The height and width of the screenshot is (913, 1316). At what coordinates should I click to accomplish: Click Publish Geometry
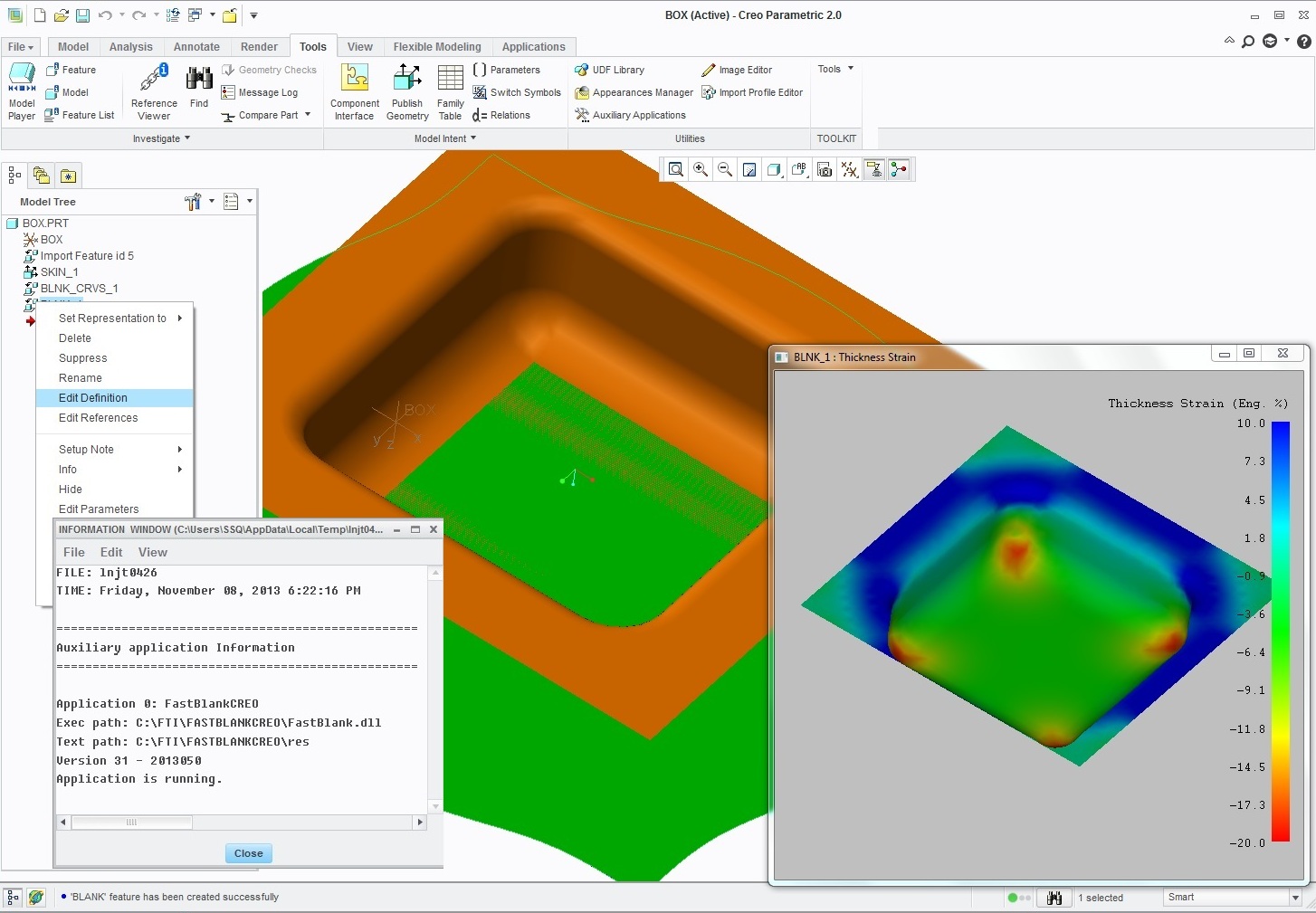click(407, 92)
